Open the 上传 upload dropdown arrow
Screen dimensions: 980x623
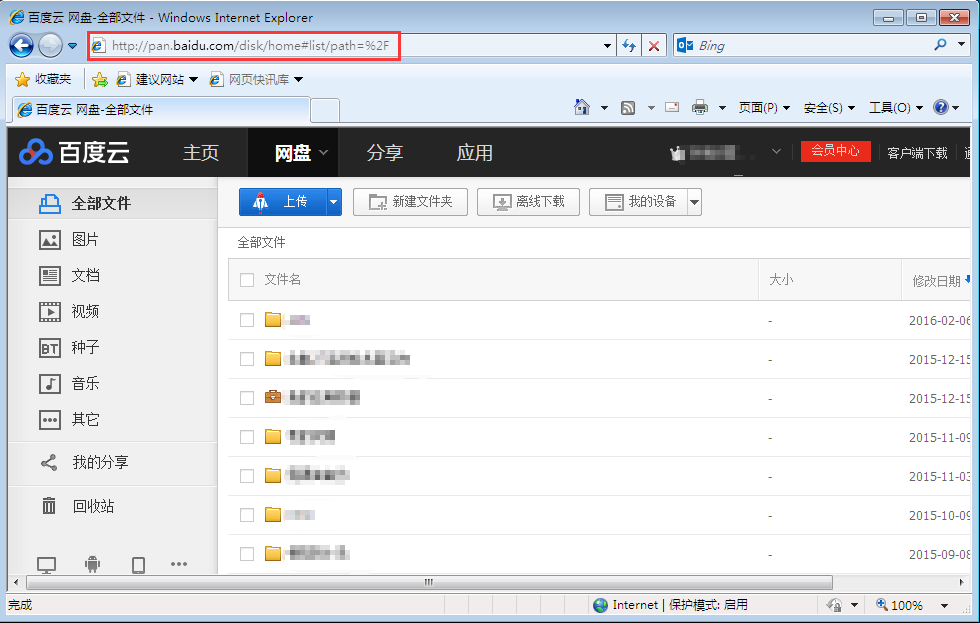pyautogui.click(x=334, y=202)
